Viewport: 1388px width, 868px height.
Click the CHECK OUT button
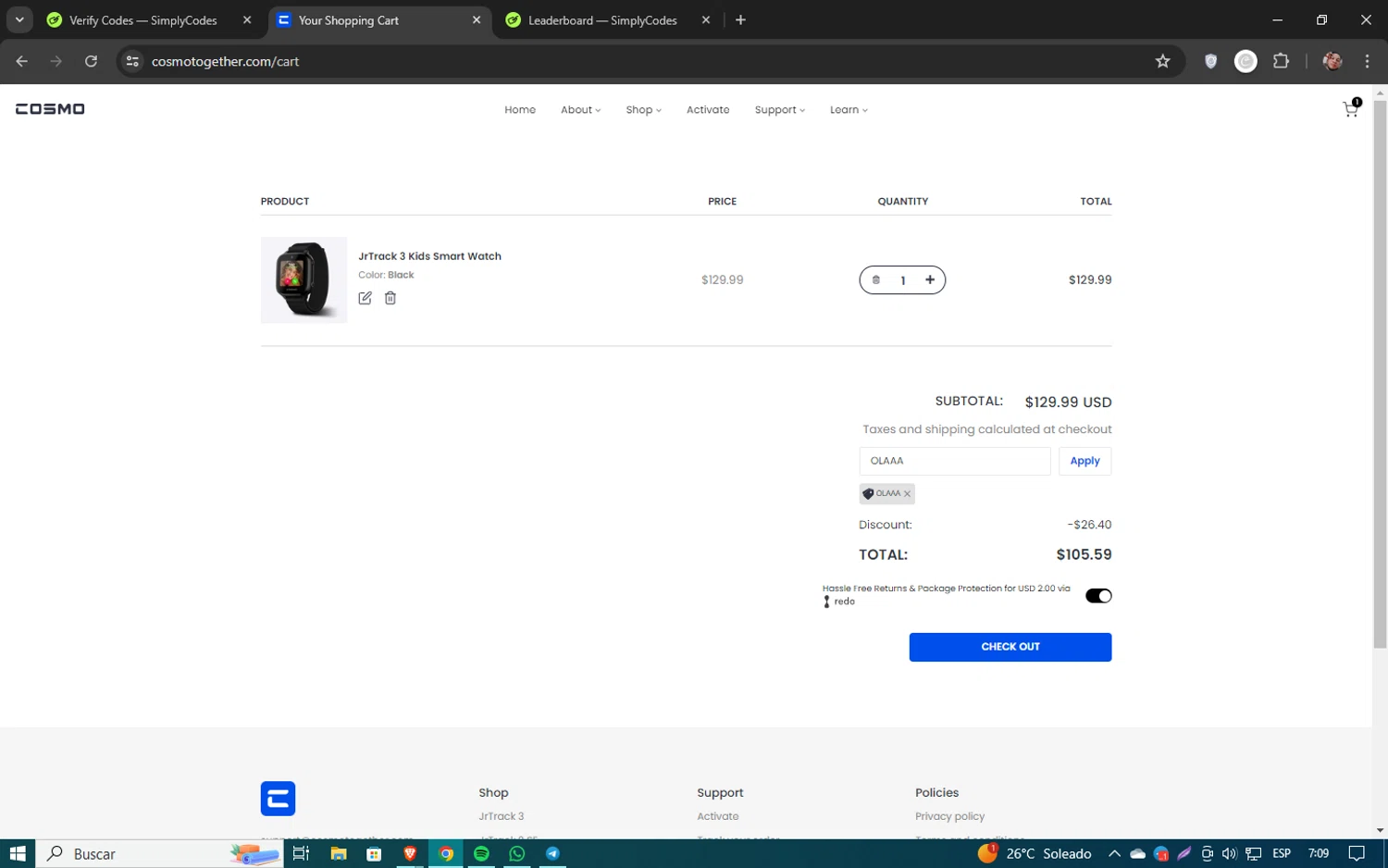click(x=1010, y=647)
